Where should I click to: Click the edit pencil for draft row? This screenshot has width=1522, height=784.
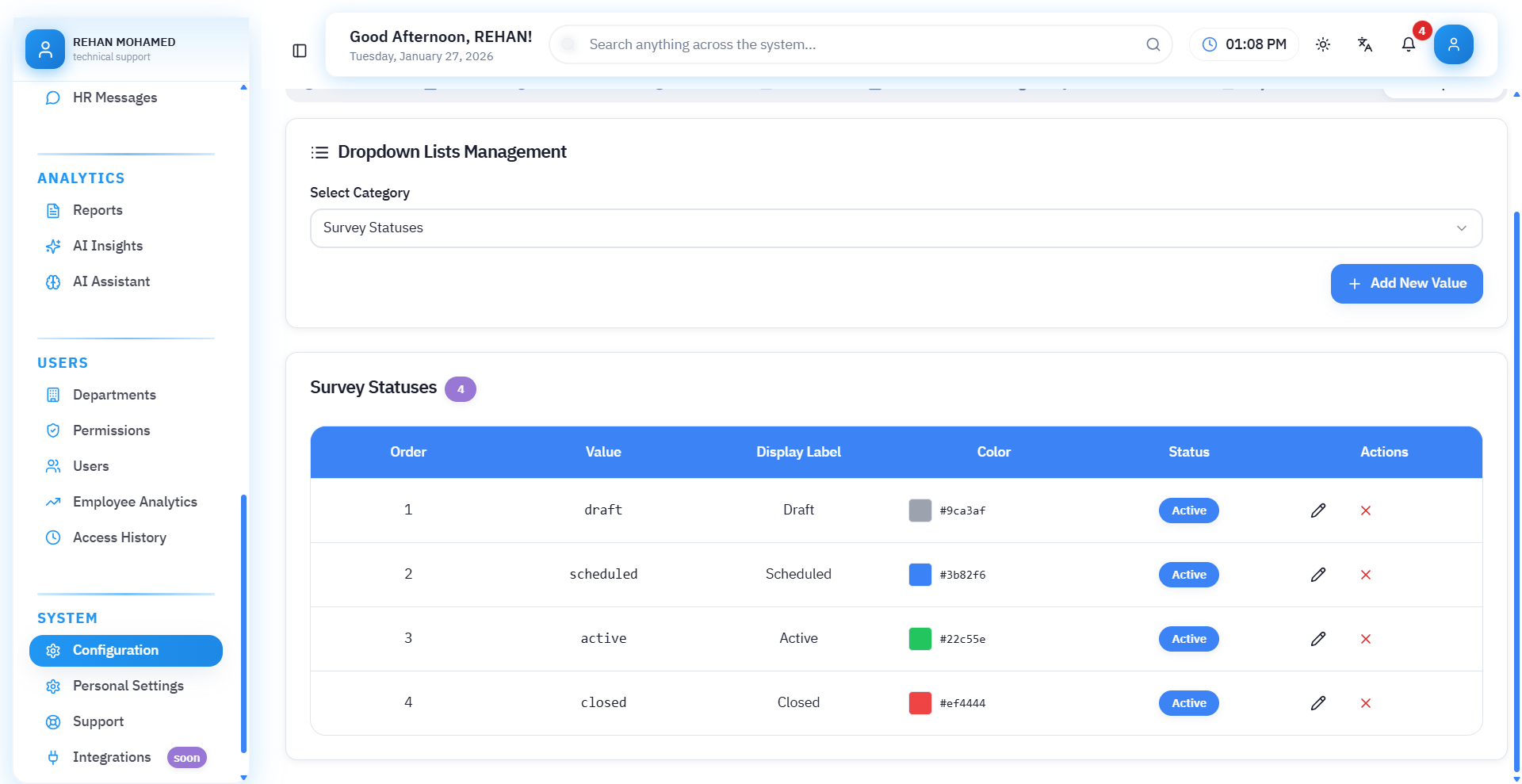(1317, 511)
